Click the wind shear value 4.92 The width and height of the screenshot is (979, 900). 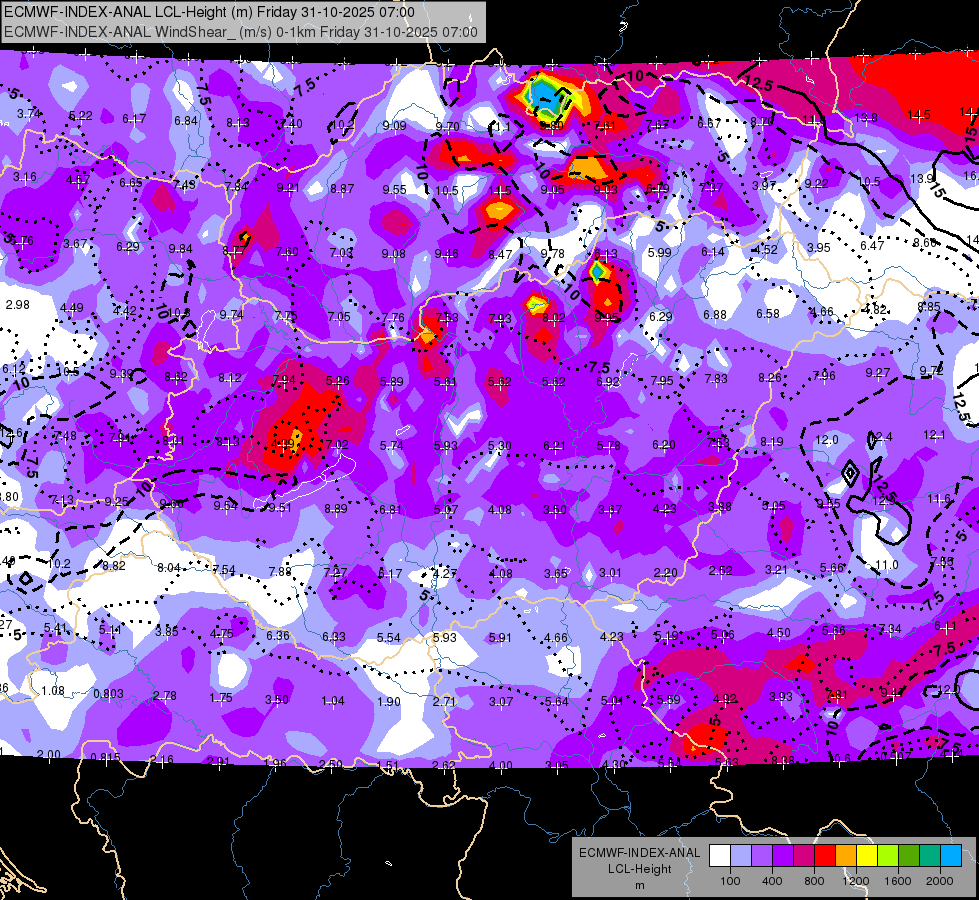click(725, 699)
